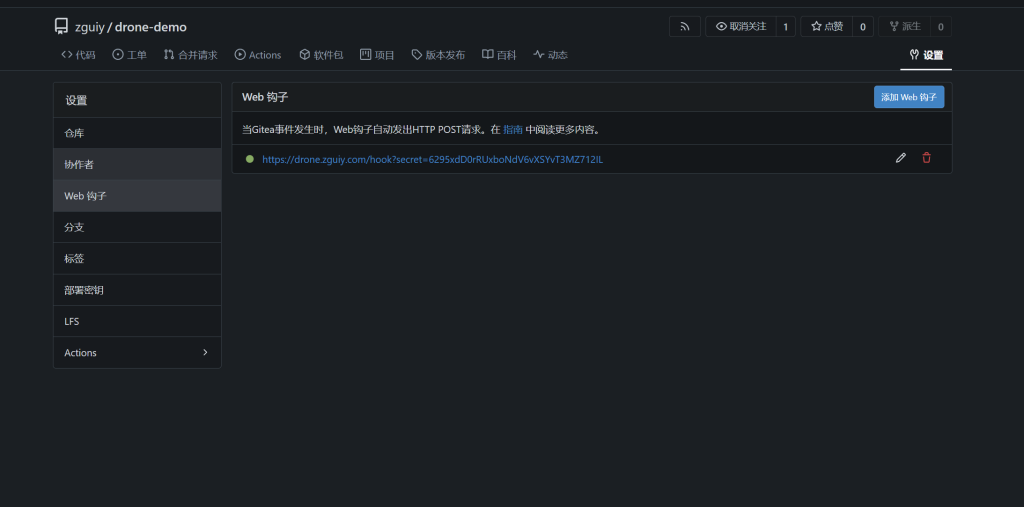The height and width of the screenshot is (507, 1024).
Task: Open the 版本发布 releases tab
Action: click(438, 55)
